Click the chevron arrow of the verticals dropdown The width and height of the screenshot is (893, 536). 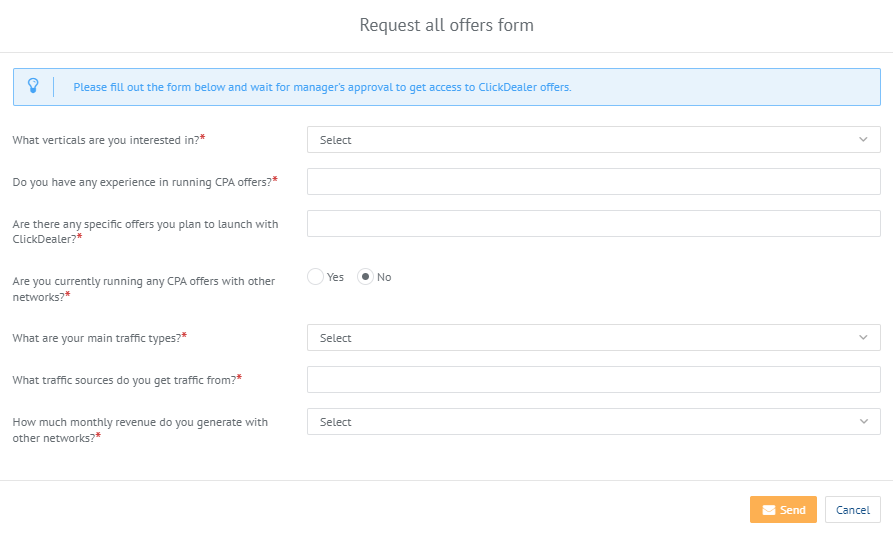(x=863, y=140)
